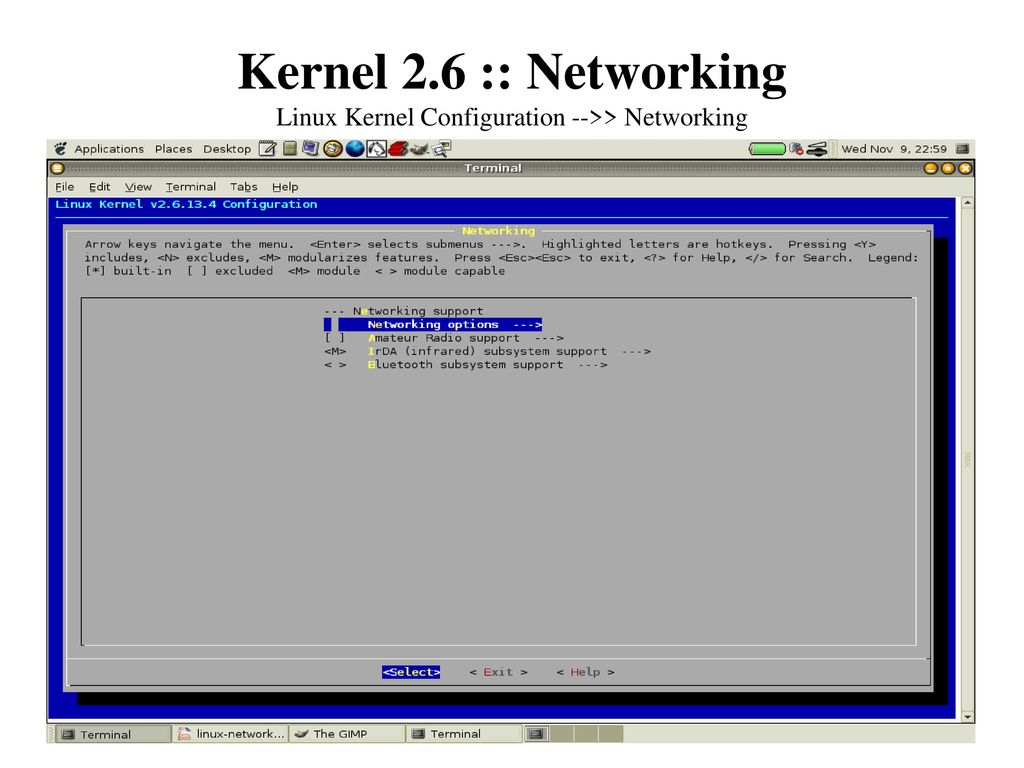Open the GNOME foot Applications icon

61,149
